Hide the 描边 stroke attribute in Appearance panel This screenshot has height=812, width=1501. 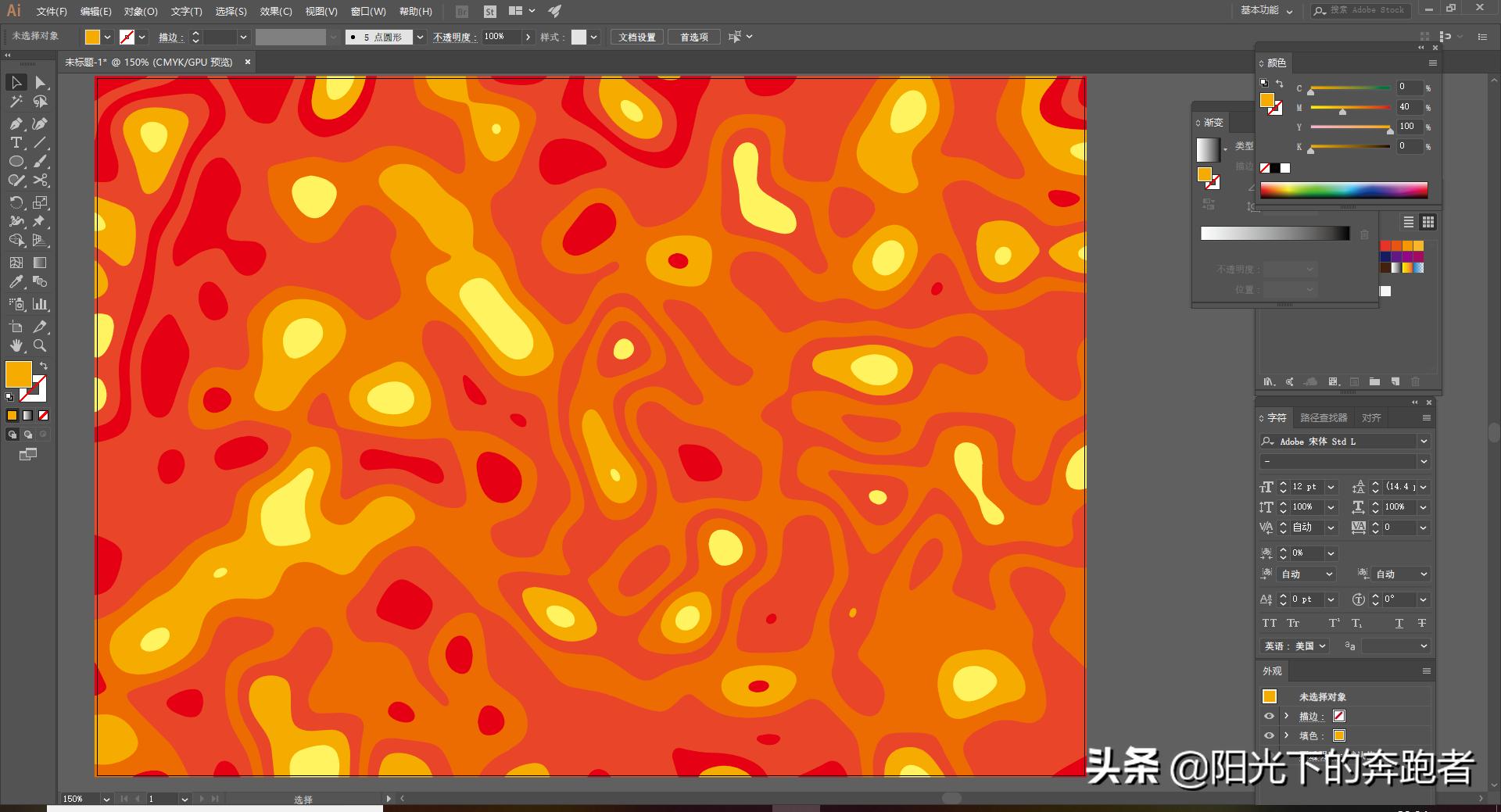click(1269, 716)
